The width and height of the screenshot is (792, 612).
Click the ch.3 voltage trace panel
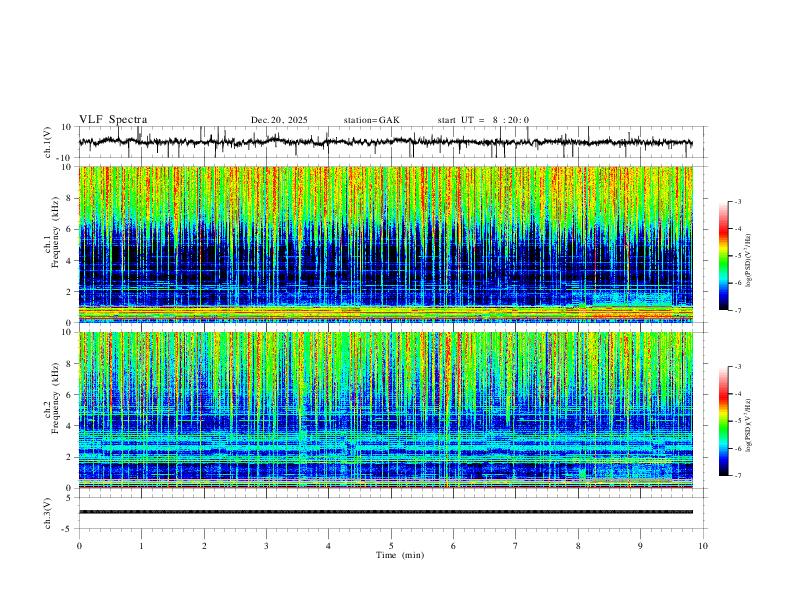[393, 513]
